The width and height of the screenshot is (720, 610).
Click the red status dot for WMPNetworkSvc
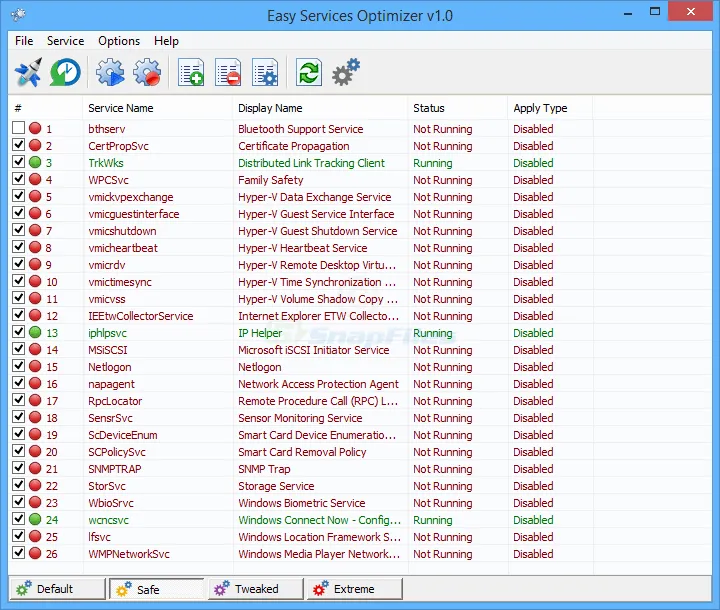(35, 553)
